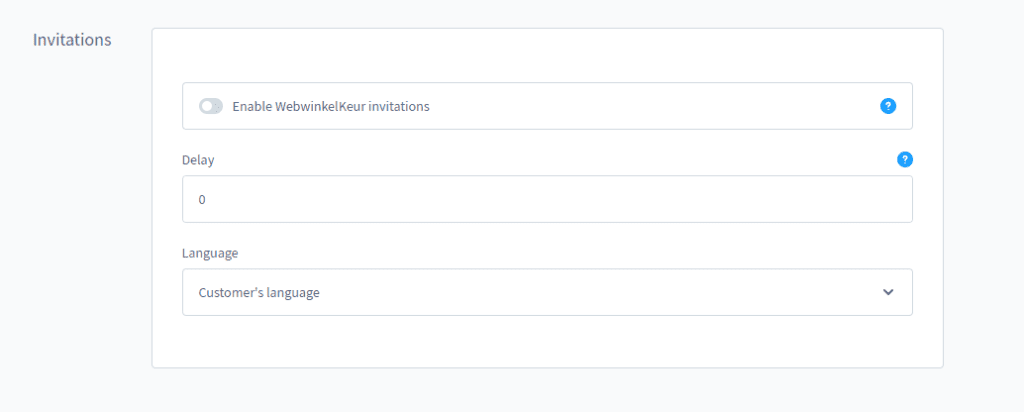
Task: Click the Delay input field
Action: coord(546,199)
